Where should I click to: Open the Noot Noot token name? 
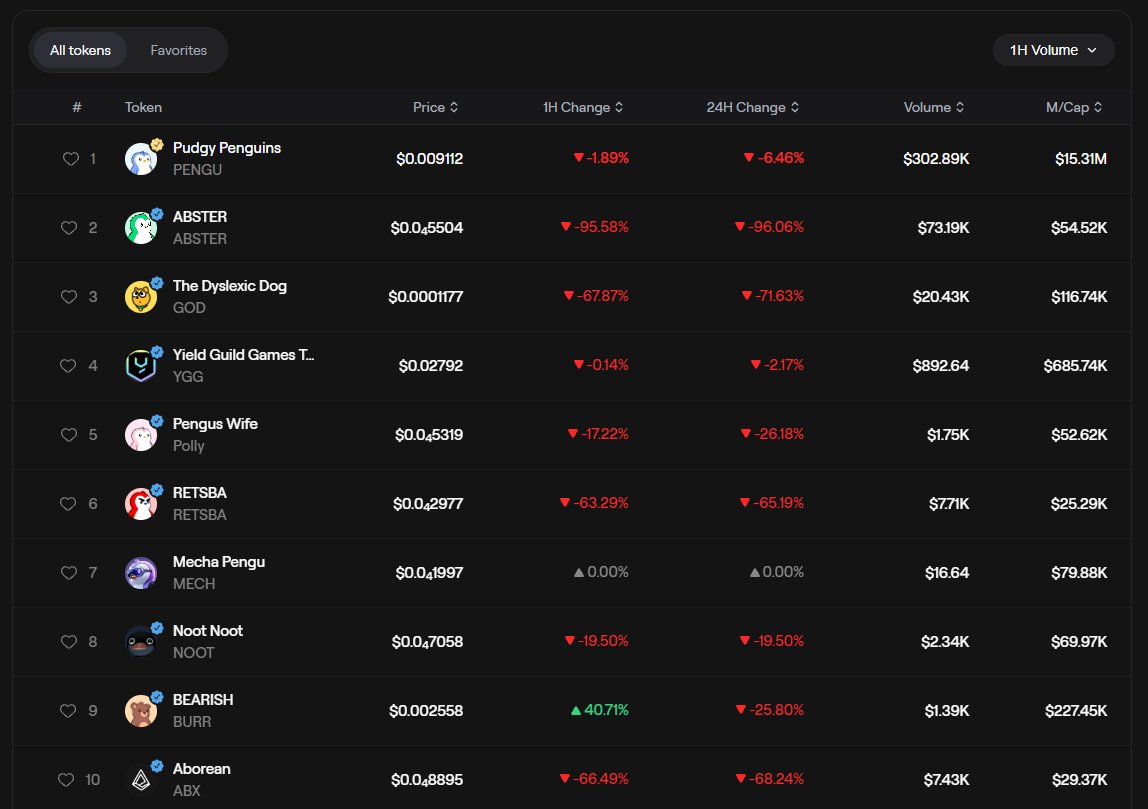208,630
